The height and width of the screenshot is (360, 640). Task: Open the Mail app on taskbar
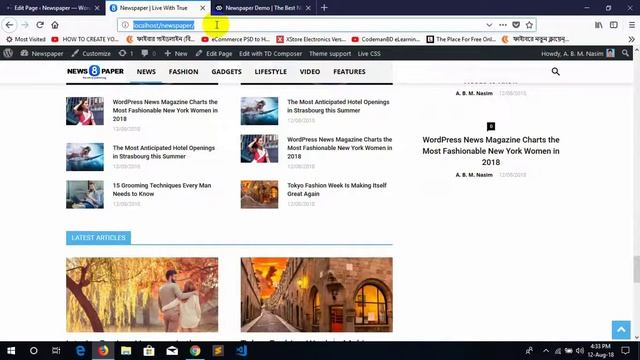(172, 351)
